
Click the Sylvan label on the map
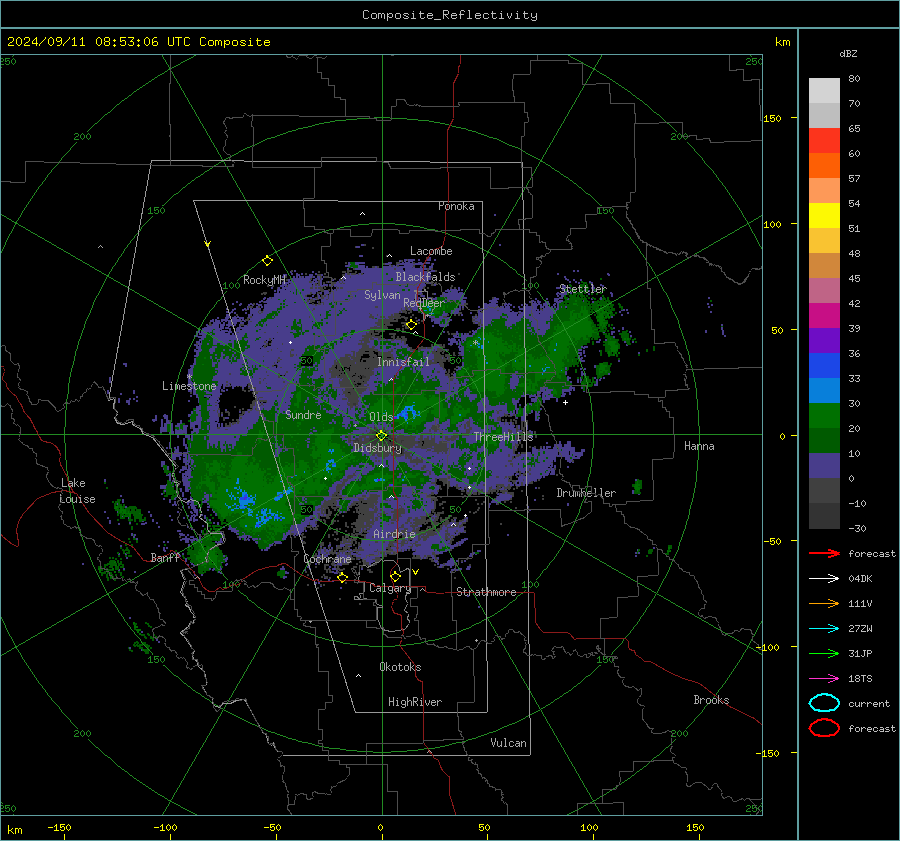382,295
